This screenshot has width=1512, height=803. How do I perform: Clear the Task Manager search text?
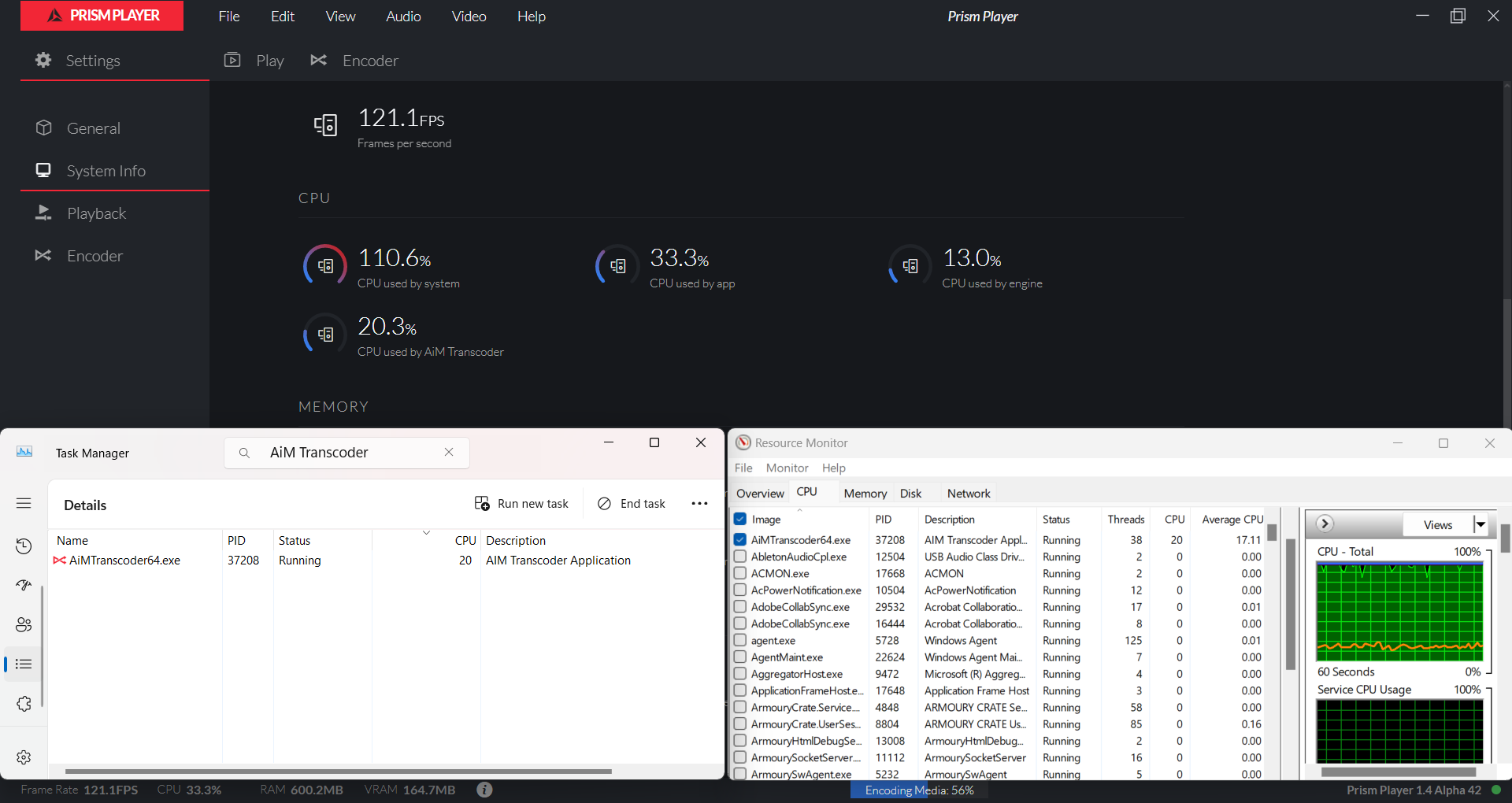pos(449,452)
